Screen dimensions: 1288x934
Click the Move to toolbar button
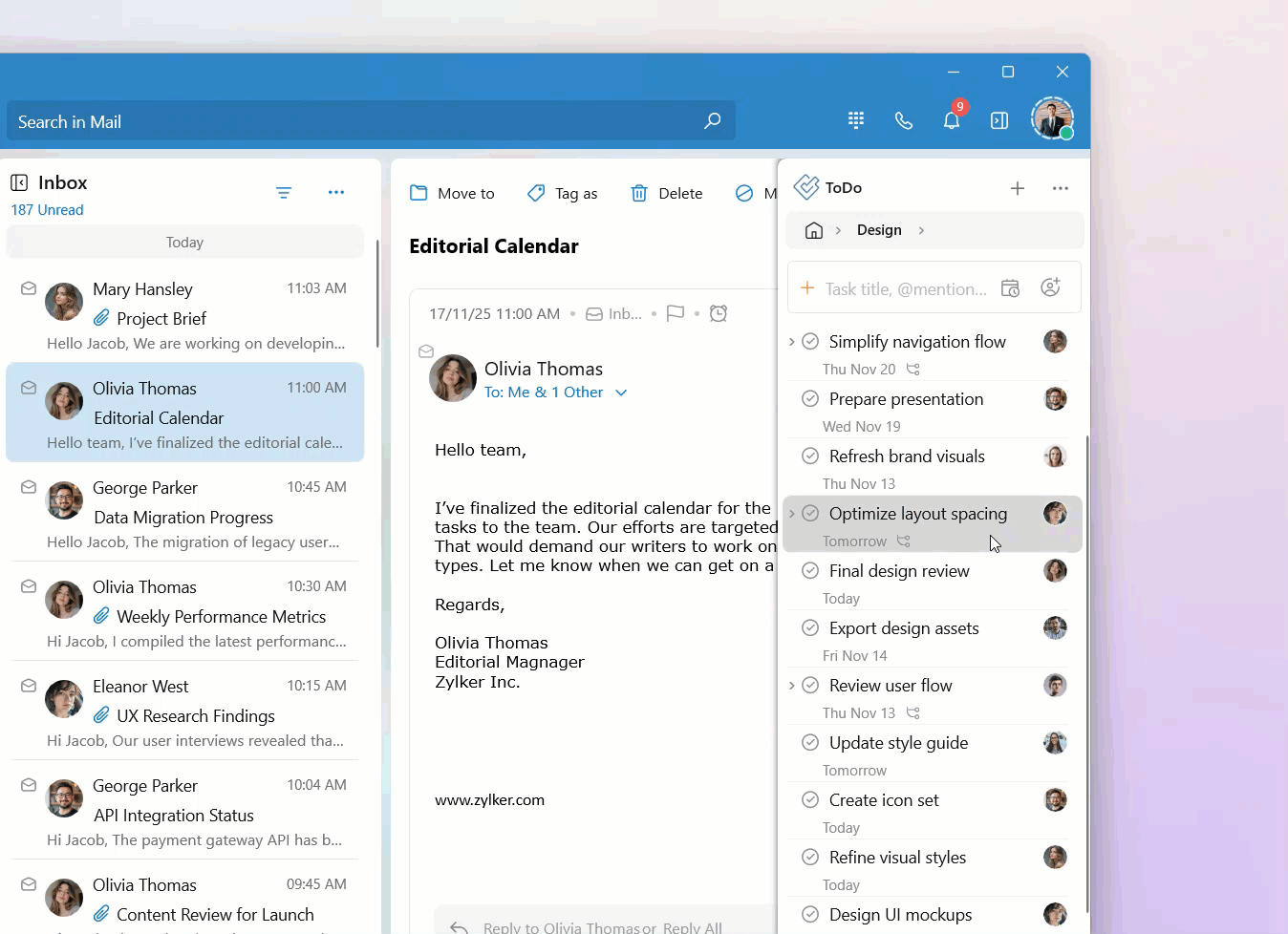click(x=452, y=193)
